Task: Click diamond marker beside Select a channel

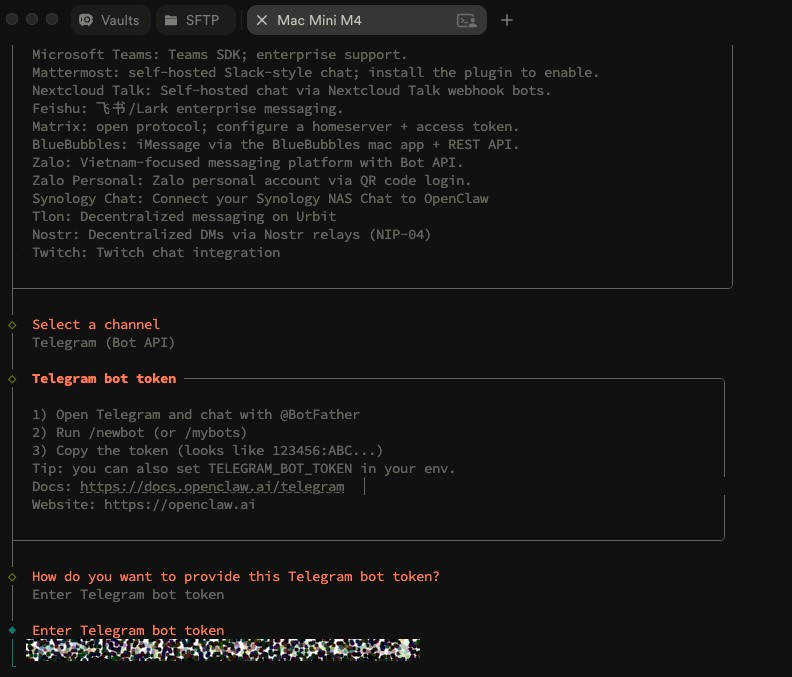Action: 12,325
